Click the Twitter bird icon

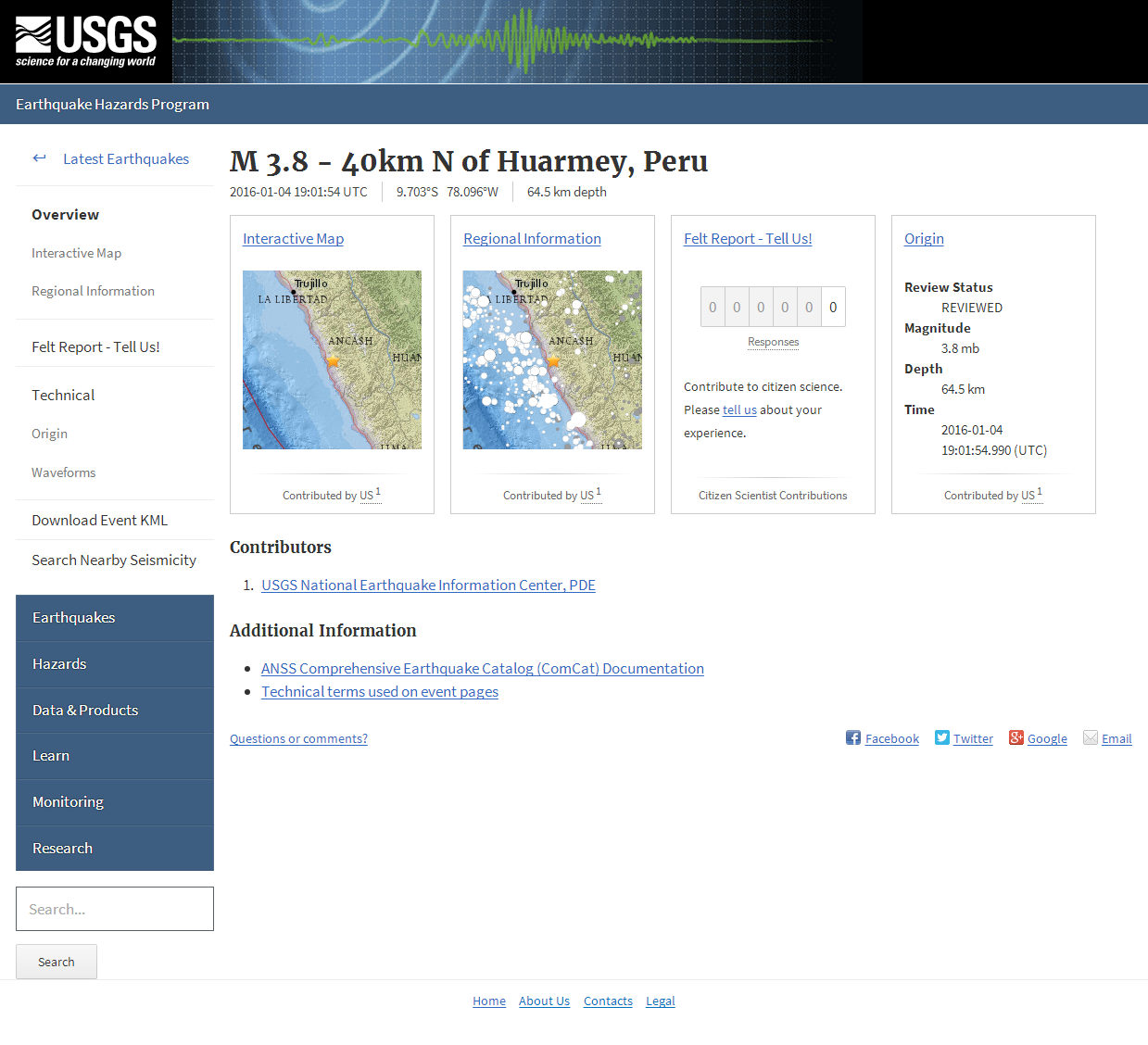[x=942, y=737]
